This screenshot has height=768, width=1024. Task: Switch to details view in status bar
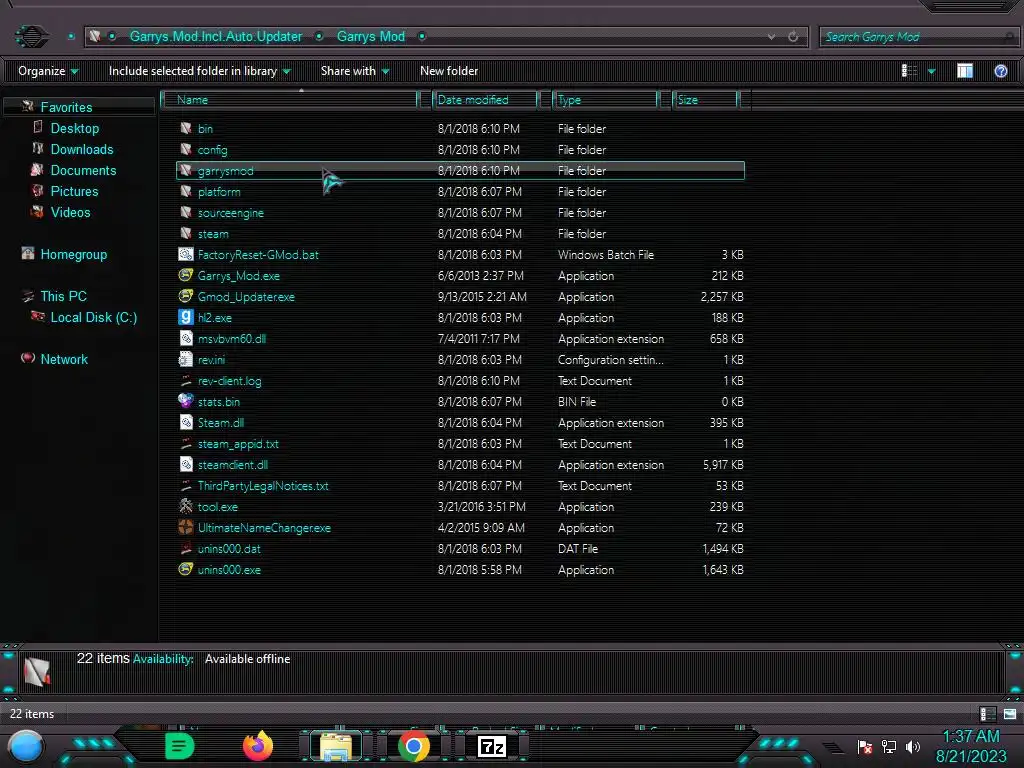[988, 714]
